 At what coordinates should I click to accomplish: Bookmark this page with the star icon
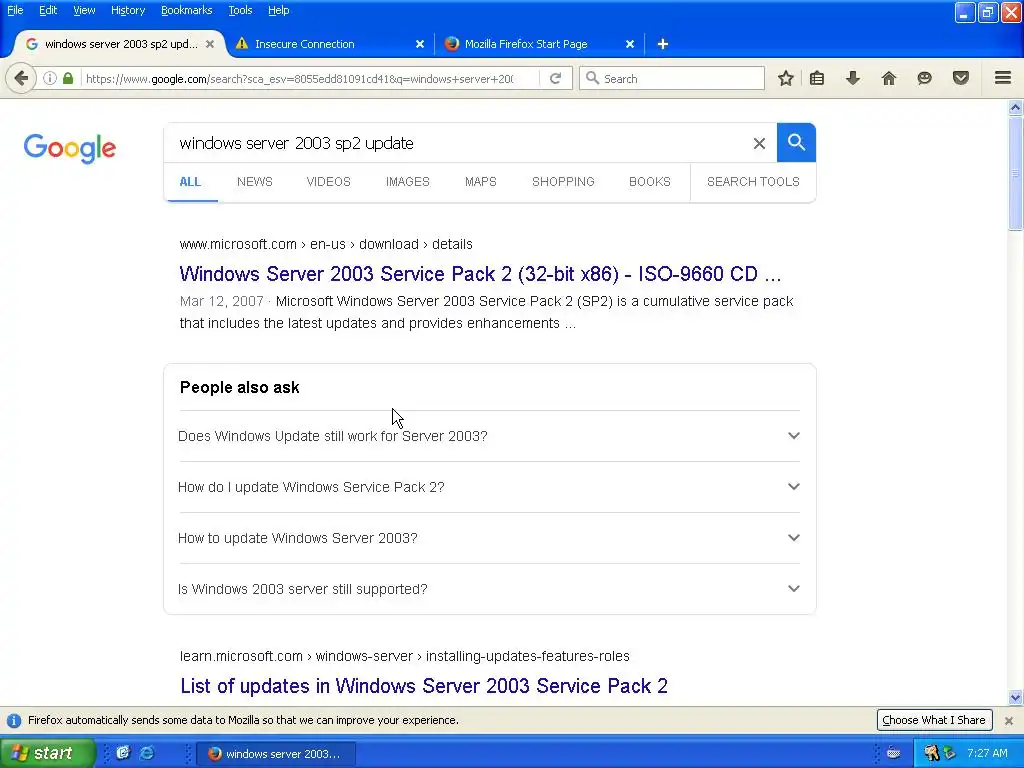[x=786, y=78]
